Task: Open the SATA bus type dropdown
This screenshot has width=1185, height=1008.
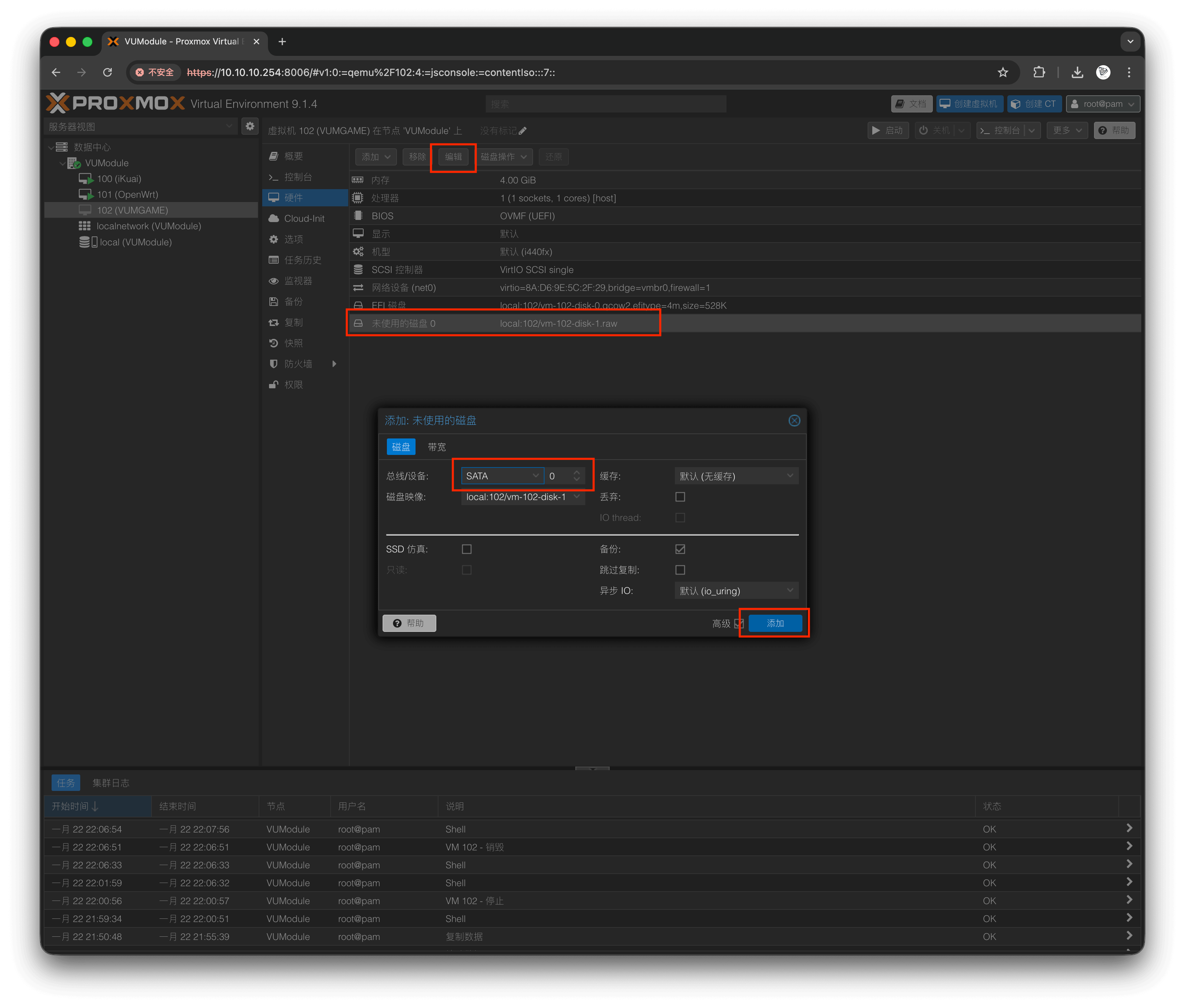Action: [x=502, y=476]
